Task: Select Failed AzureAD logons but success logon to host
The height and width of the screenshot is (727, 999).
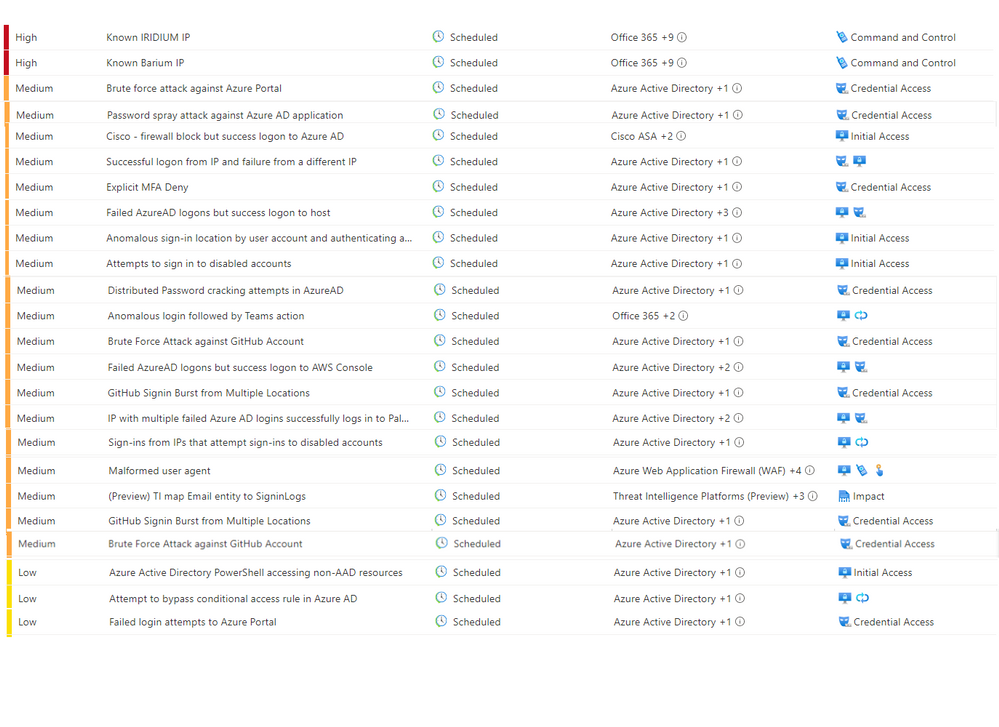Action: click(x=218, y=213)
